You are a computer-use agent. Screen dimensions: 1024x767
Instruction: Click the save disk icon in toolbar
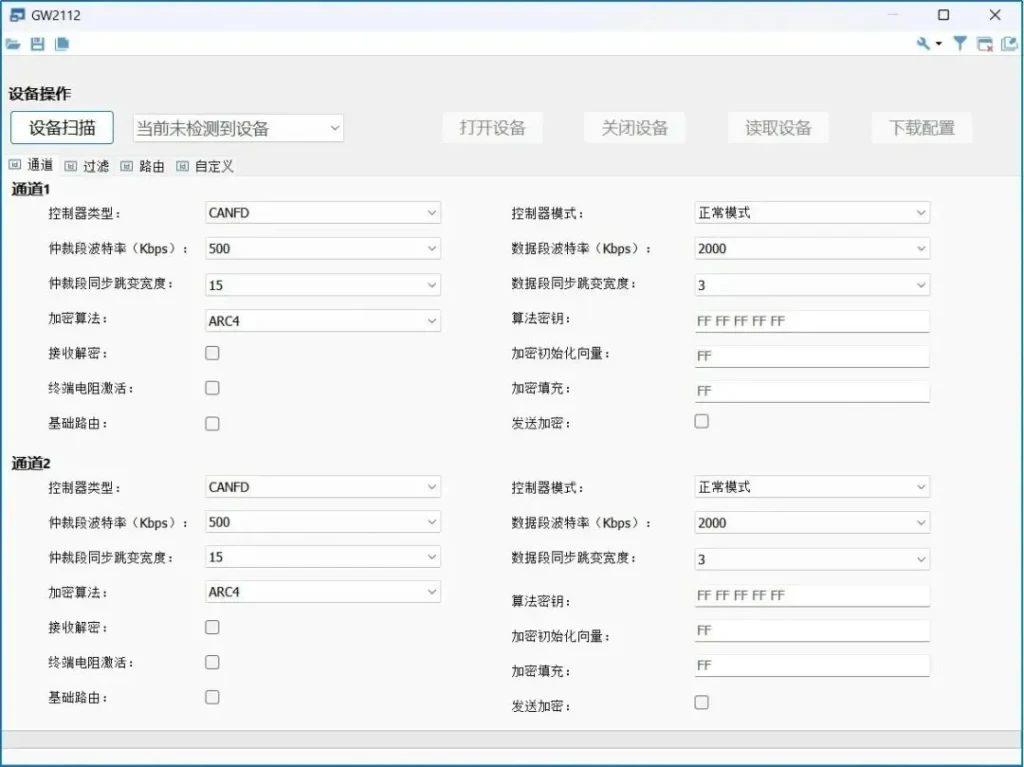click(x=38, y=44)
